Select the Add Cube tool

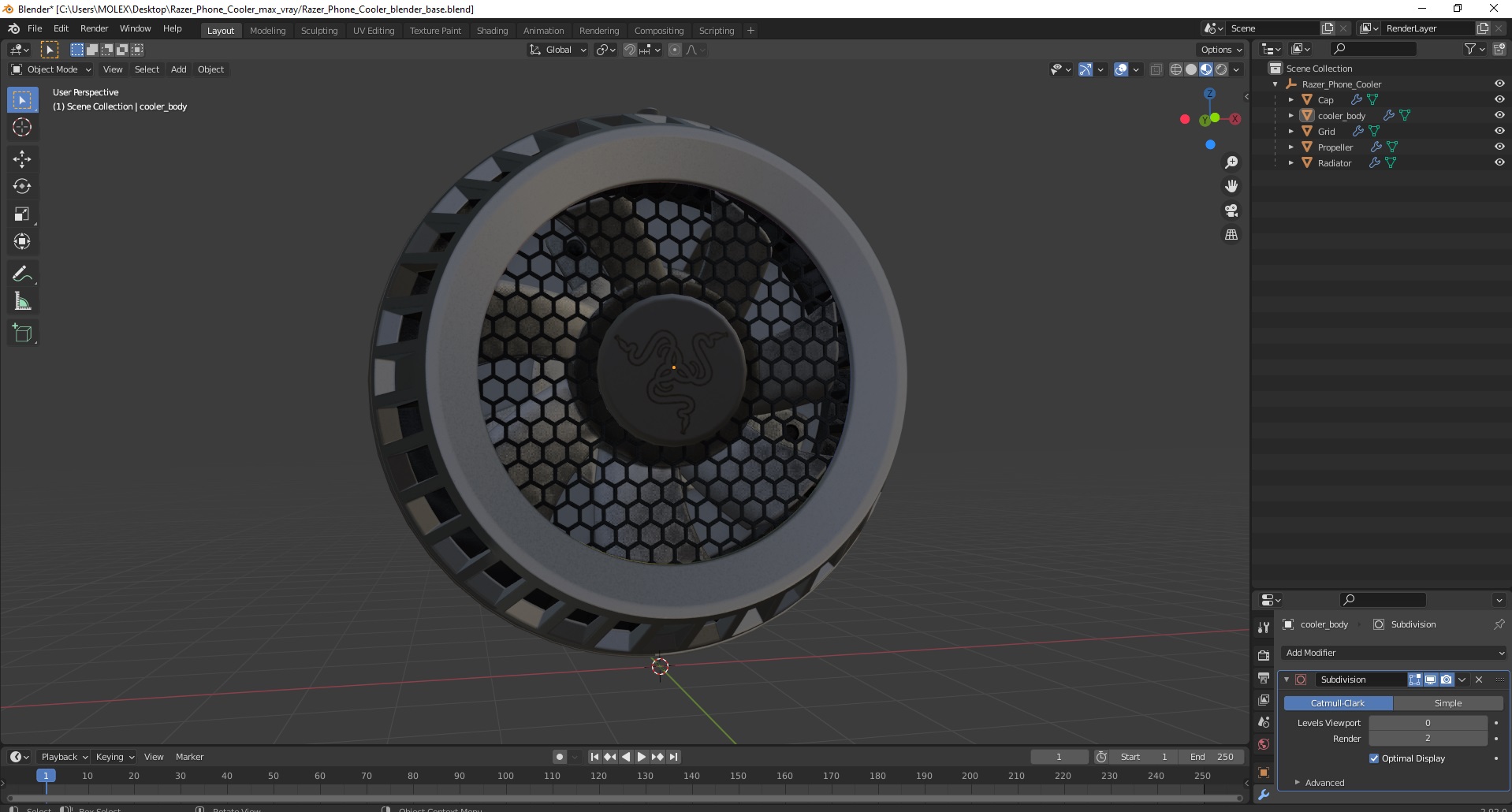22,333
